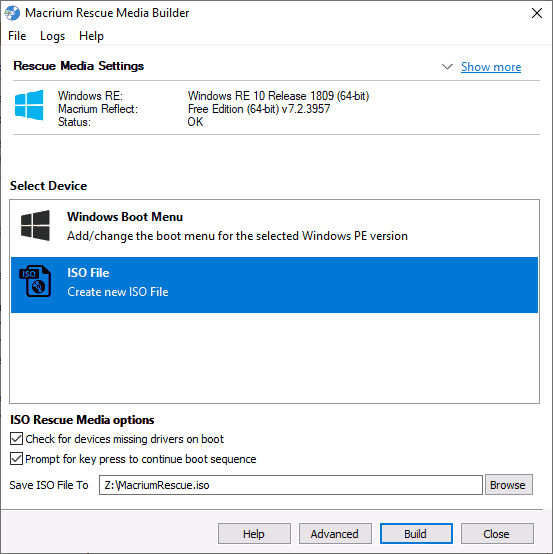Click Browse to choose ISO location
The width and height of the screenshot is (553, 554).
(x=508, y=485)
